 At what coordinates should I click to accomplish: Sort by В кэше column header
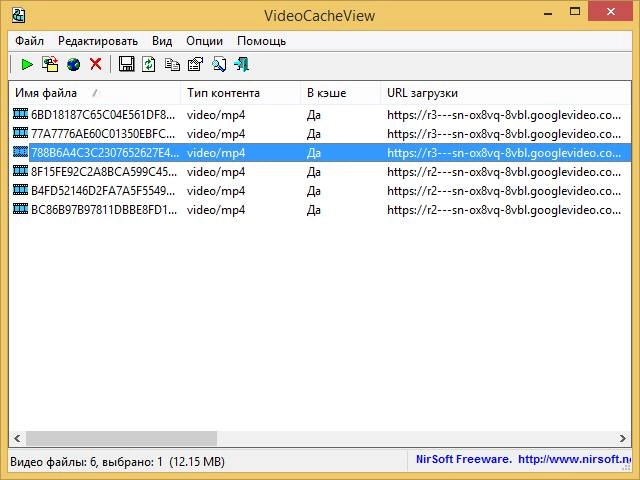341,93
